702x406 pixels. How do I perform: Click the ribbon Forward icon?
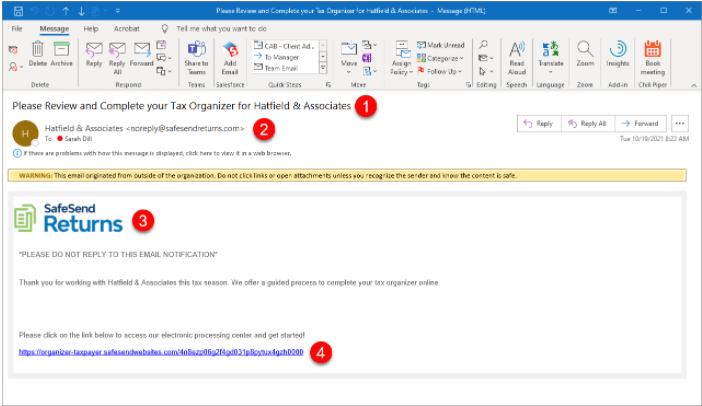coord(141,55)
